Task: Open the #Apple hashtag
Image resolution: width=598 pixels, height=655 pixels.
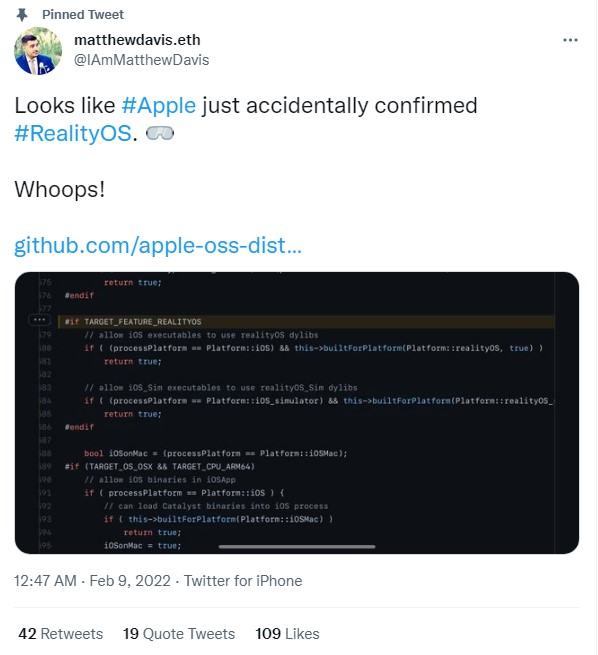Action: (159, 105)
